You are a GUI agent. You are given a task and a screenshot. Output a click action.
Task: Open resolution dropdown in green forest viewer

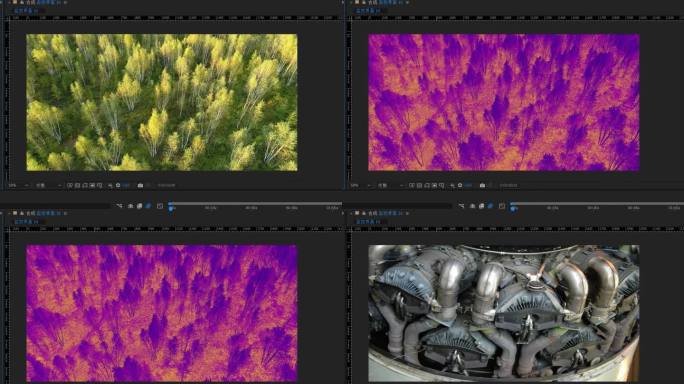click(48, 185)
